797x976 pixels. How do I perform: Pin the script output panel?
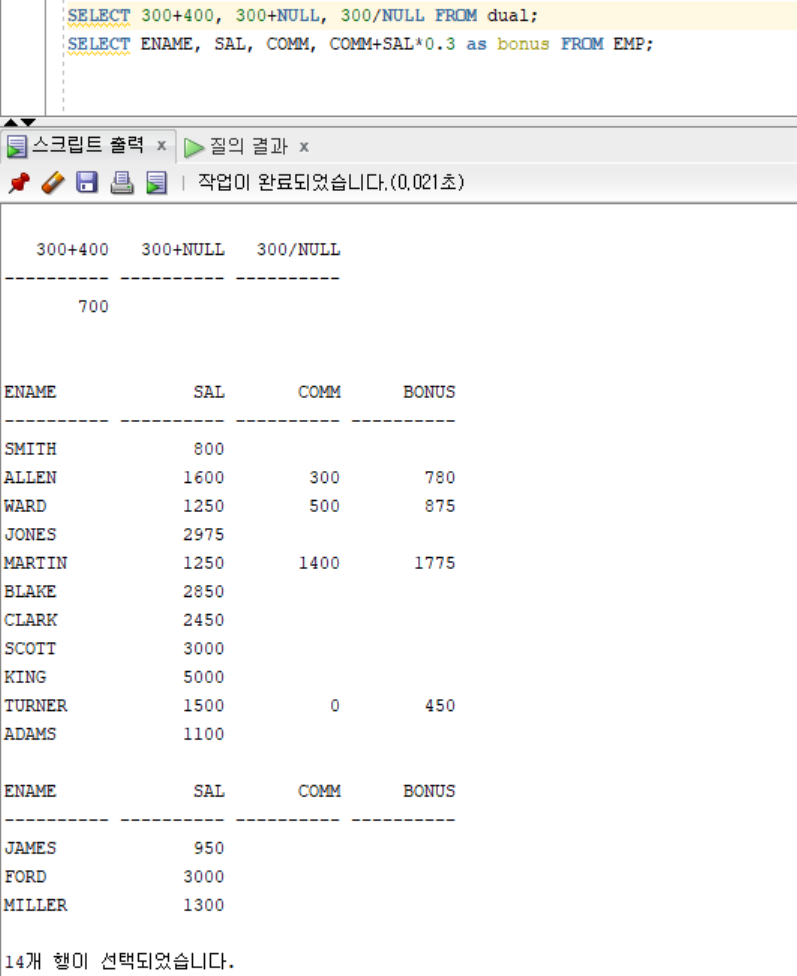[17, 183]
